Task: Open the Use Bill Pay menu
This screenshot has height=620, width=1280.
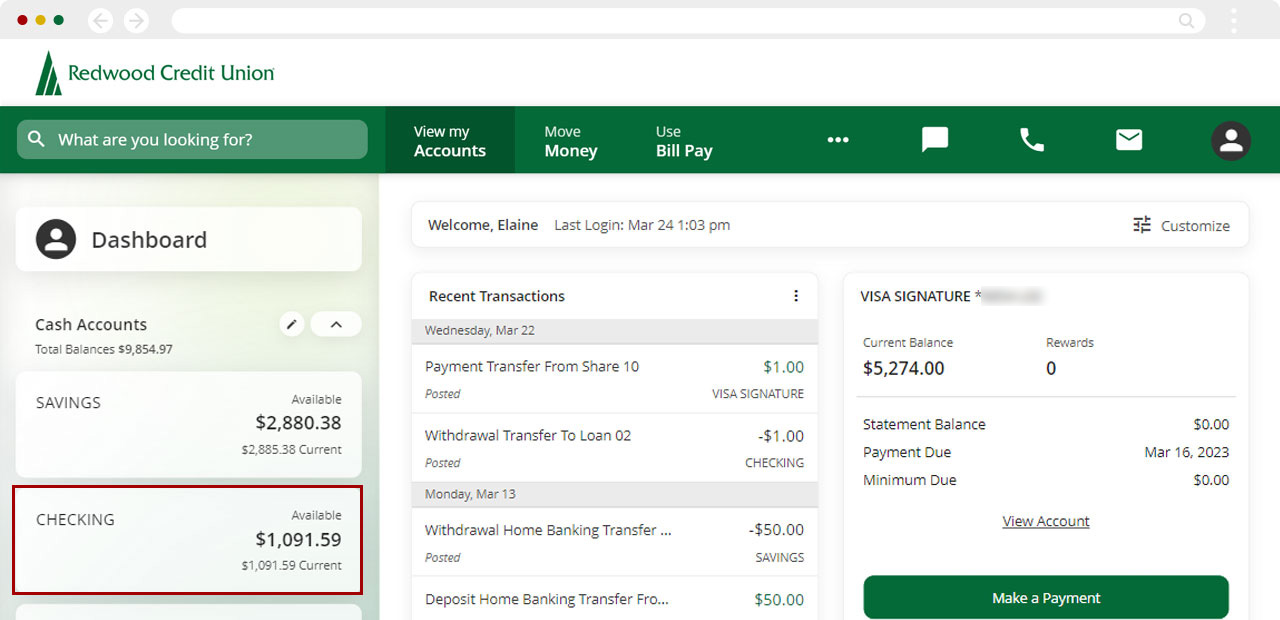Action: click(x=684, y=140)
